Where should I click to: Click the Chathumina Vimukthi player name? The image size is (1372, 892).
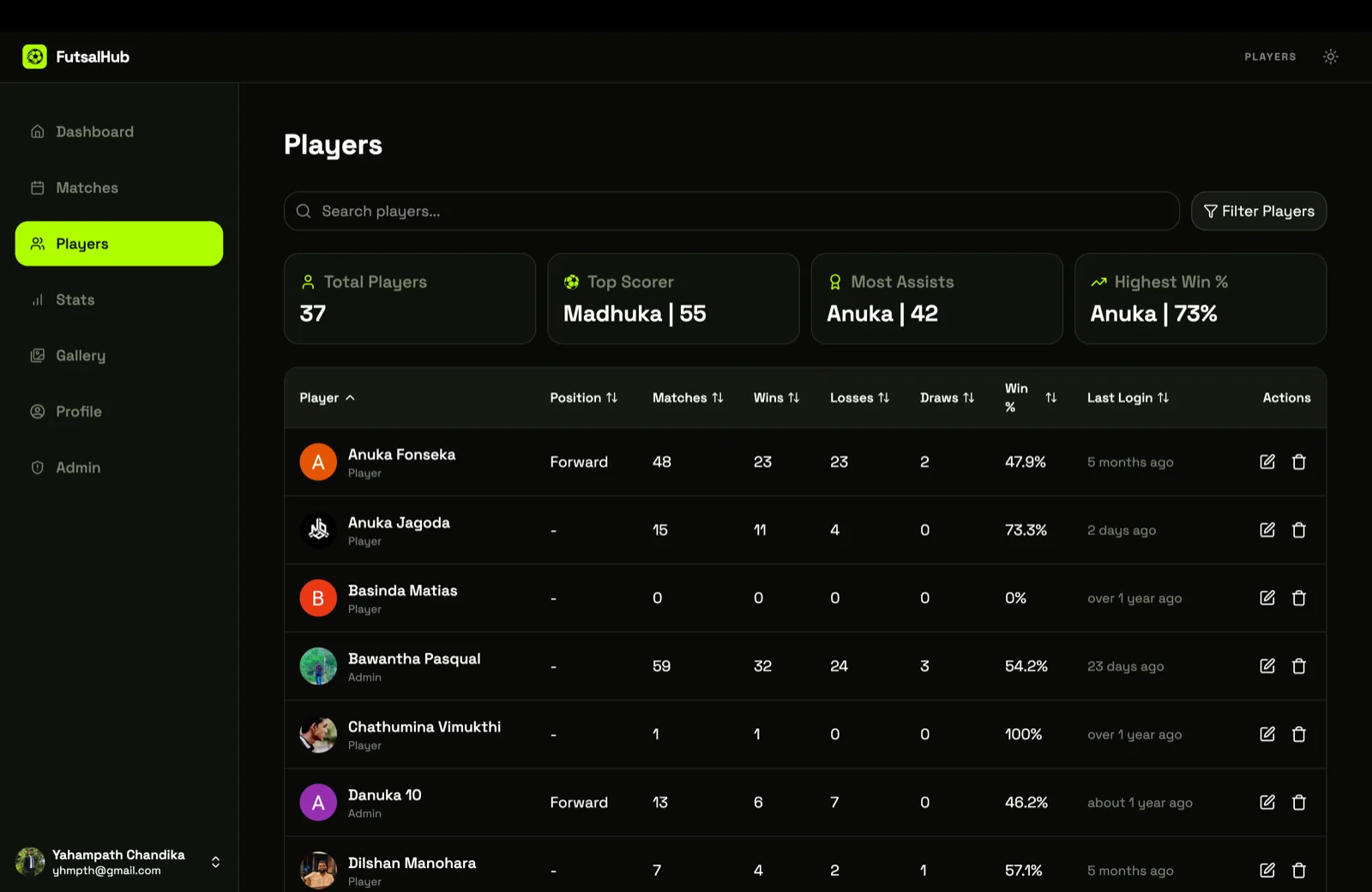[424, 726]
